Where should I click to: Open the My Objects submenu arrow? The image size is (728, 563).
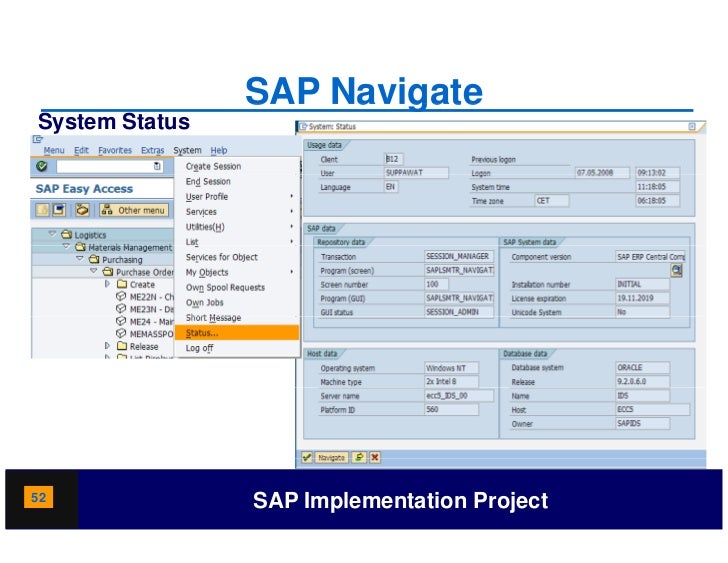point(292,272)
